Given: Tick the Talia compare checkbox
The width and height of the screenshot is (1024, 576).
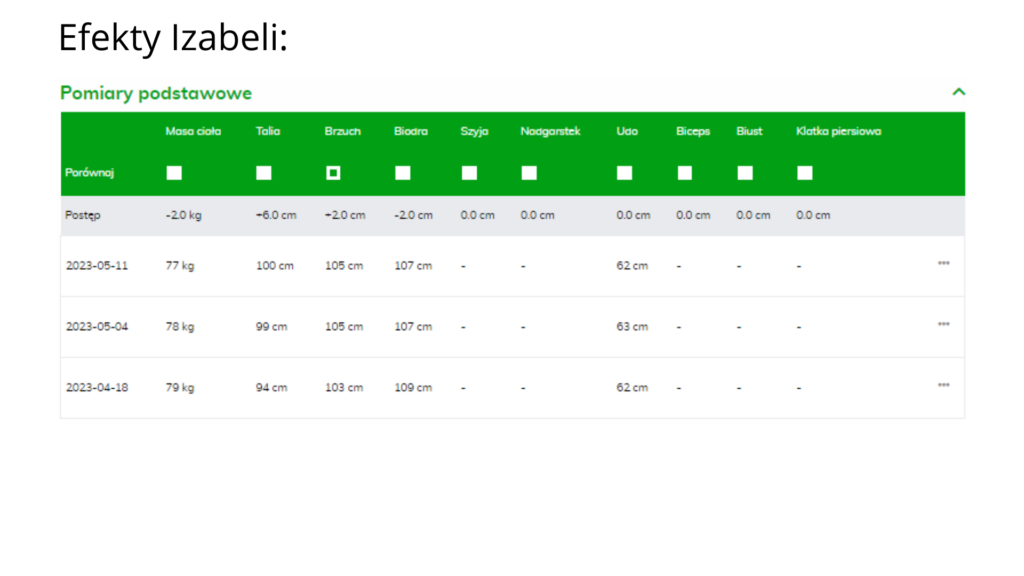Looking at the screenshot, I should point(264,173).
